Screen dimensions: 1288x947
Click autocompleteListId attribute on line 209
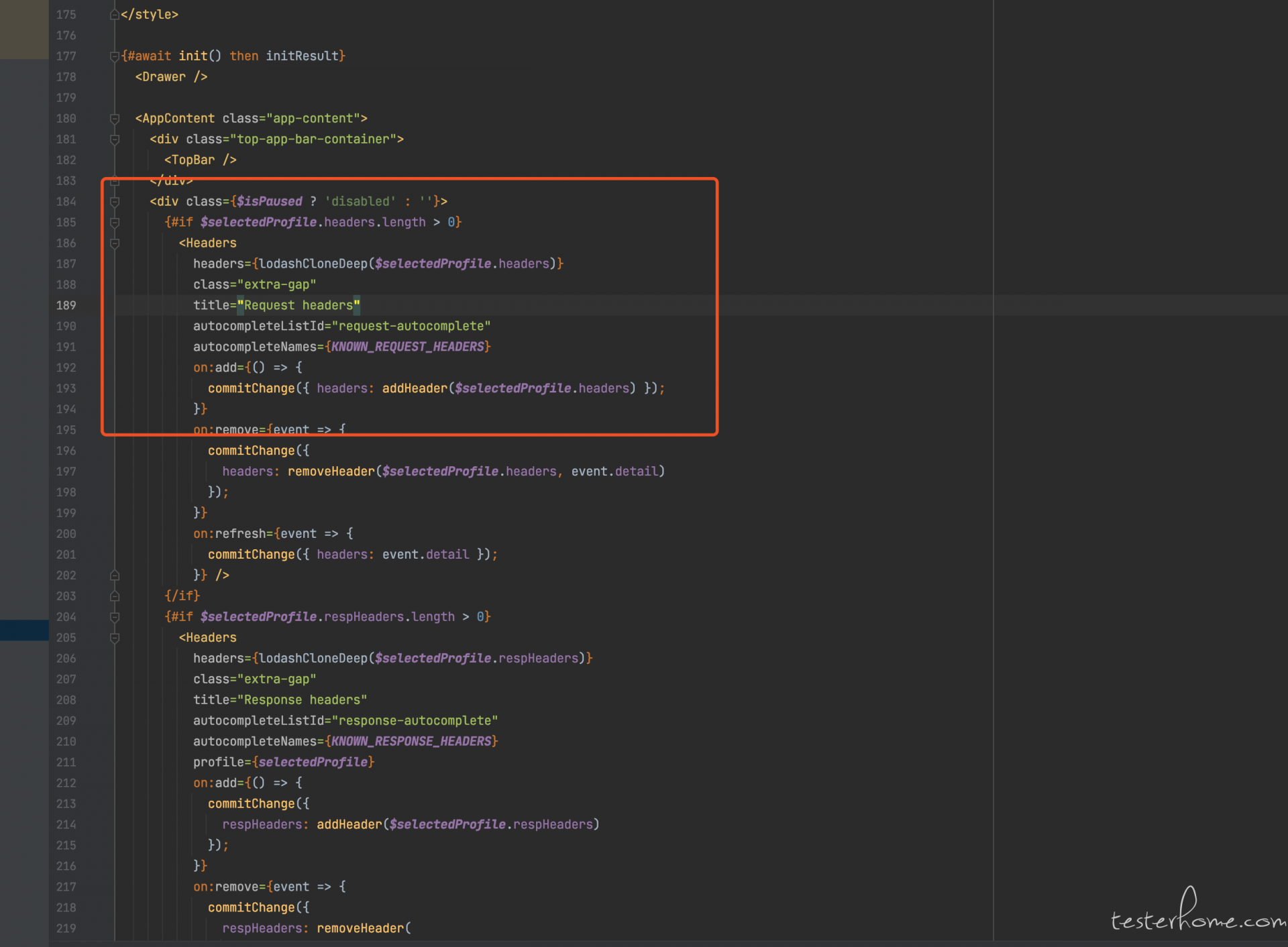(259, 722)
